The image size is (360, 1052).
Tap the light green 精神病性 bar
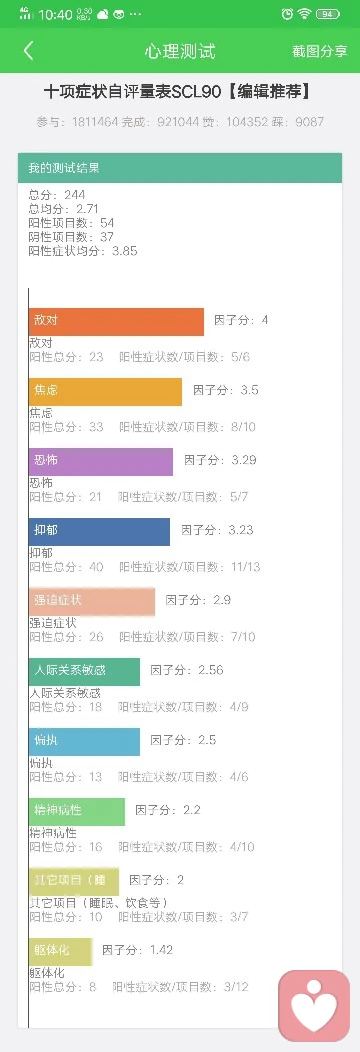coord(76,812)
